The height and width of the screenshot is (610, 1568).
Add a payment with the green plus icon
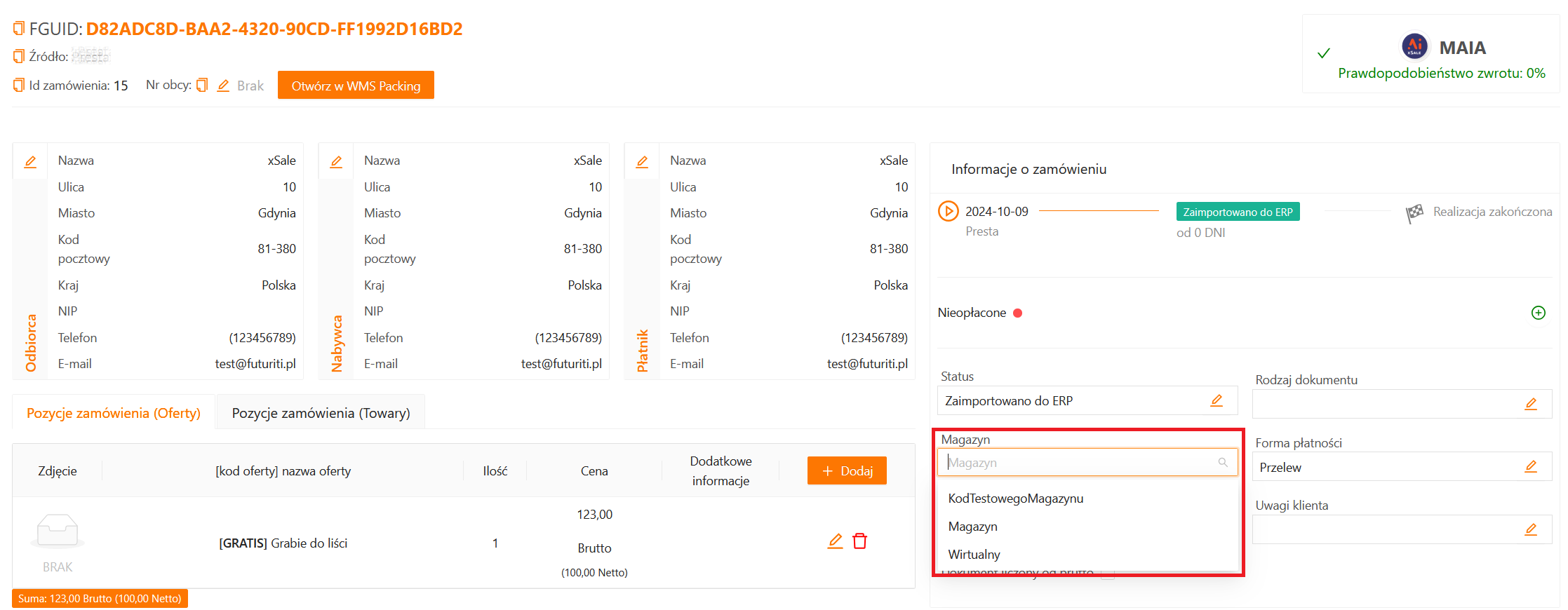click(x=1538, y=313)
